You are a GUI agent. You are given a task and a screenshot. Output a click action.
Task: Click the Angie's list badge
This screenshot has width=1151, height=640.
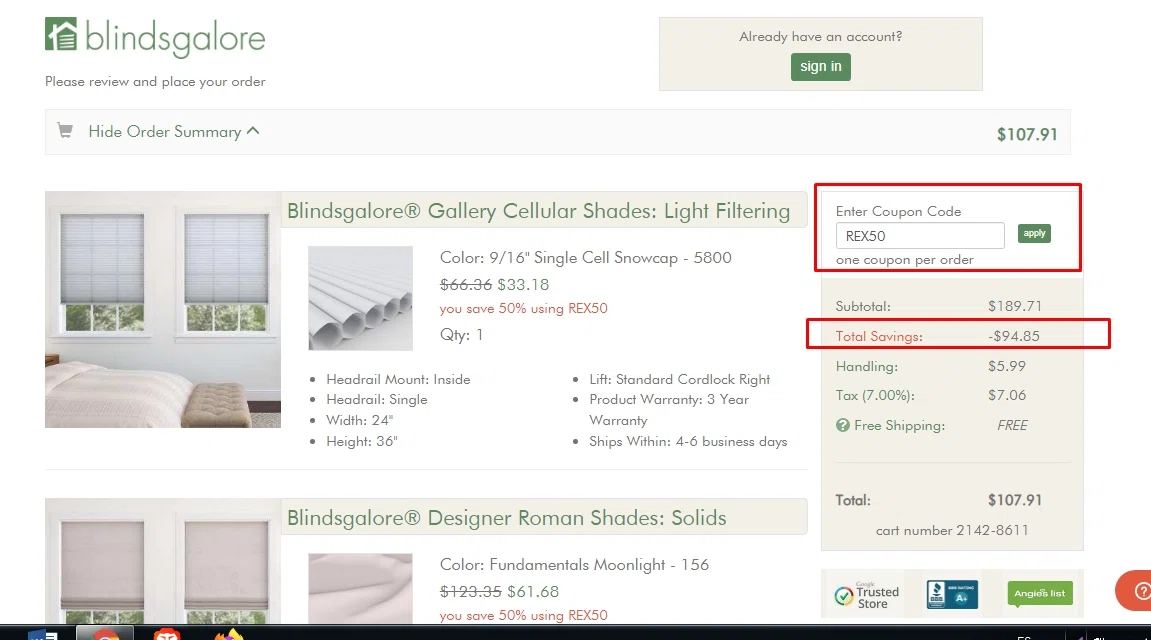point(1039,593)
